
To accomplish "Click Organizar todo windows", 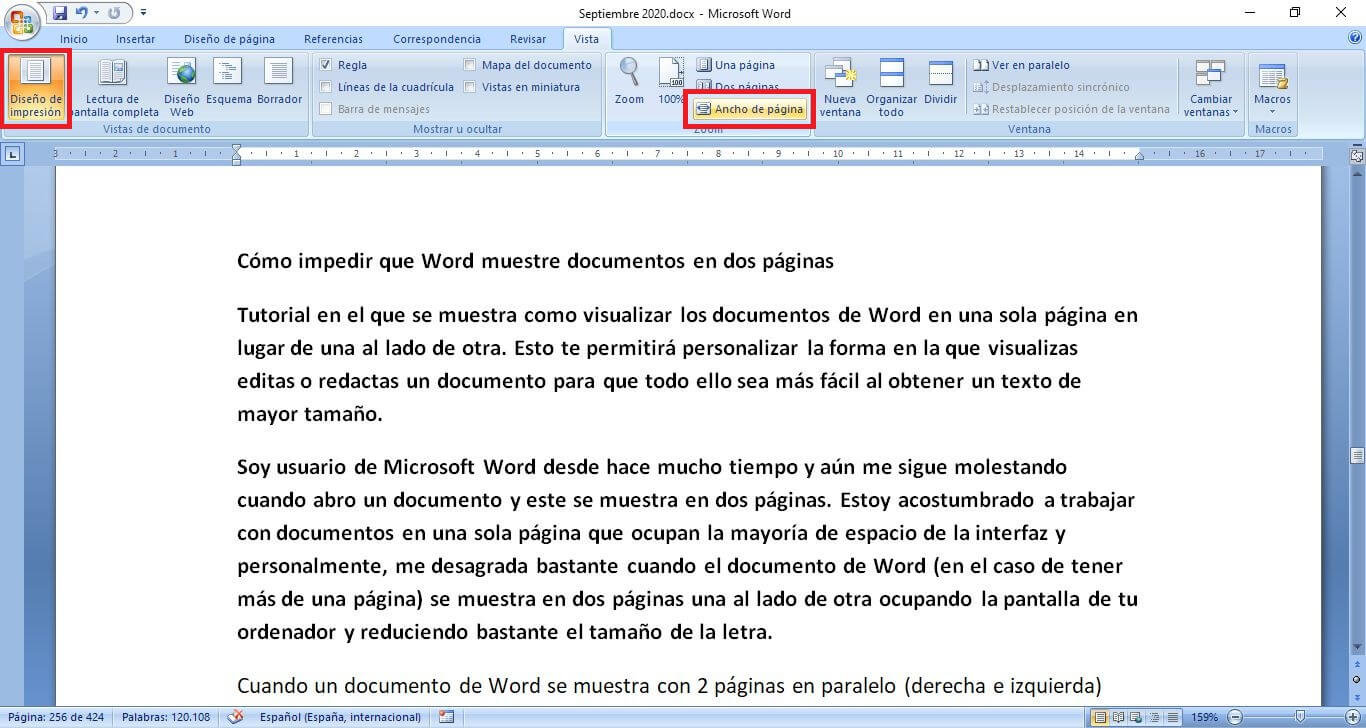I will point(891,86).
